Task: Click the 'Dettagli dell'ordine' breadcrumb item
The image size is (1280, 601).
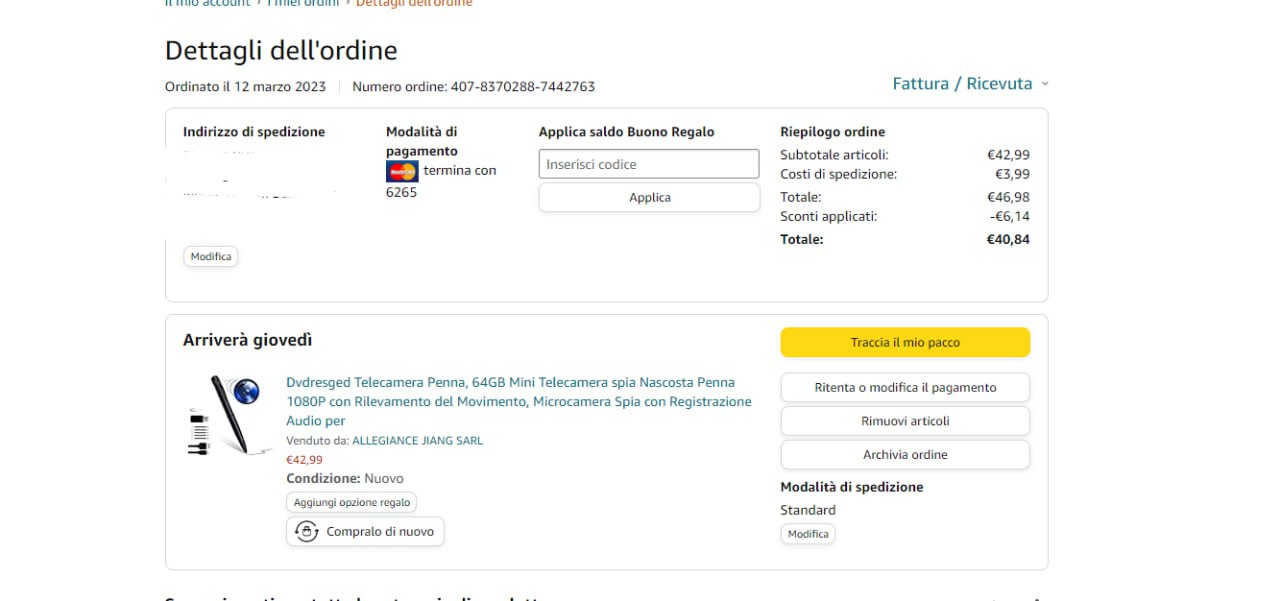Action: pos(414,3)
